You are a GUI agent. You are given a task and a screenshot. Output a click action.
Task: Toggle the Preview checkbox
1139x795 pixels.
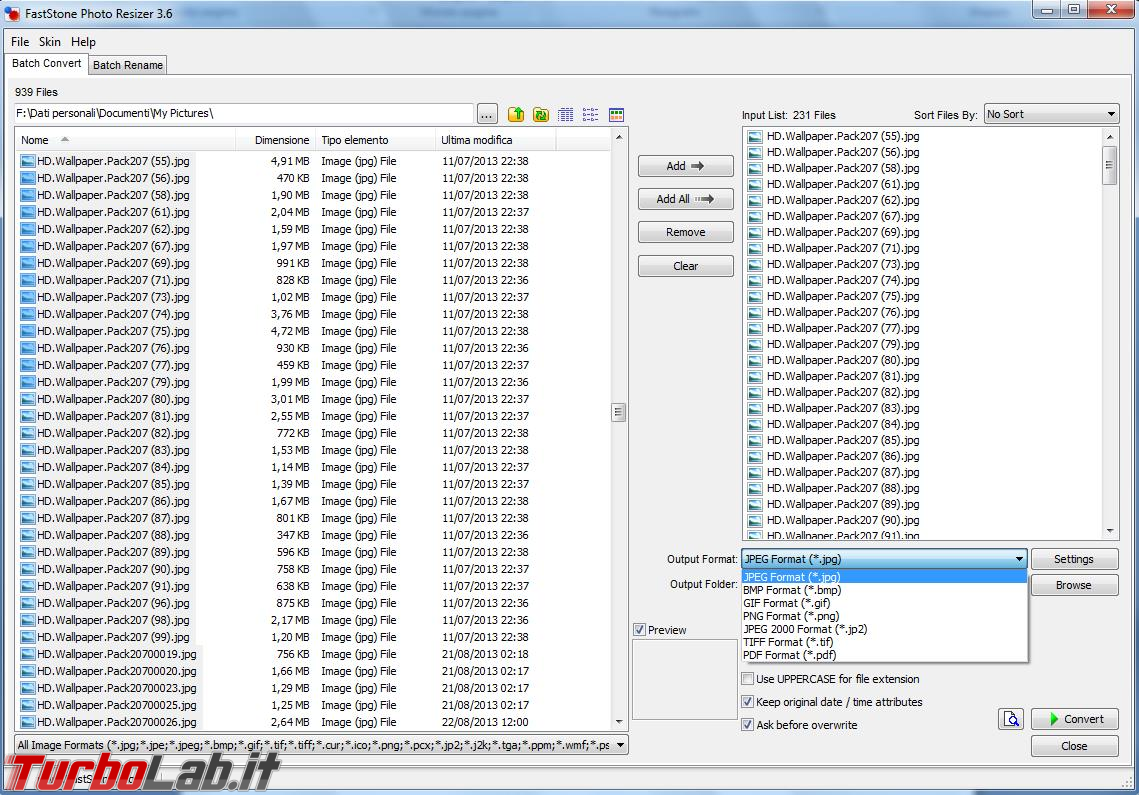[639, 630]
